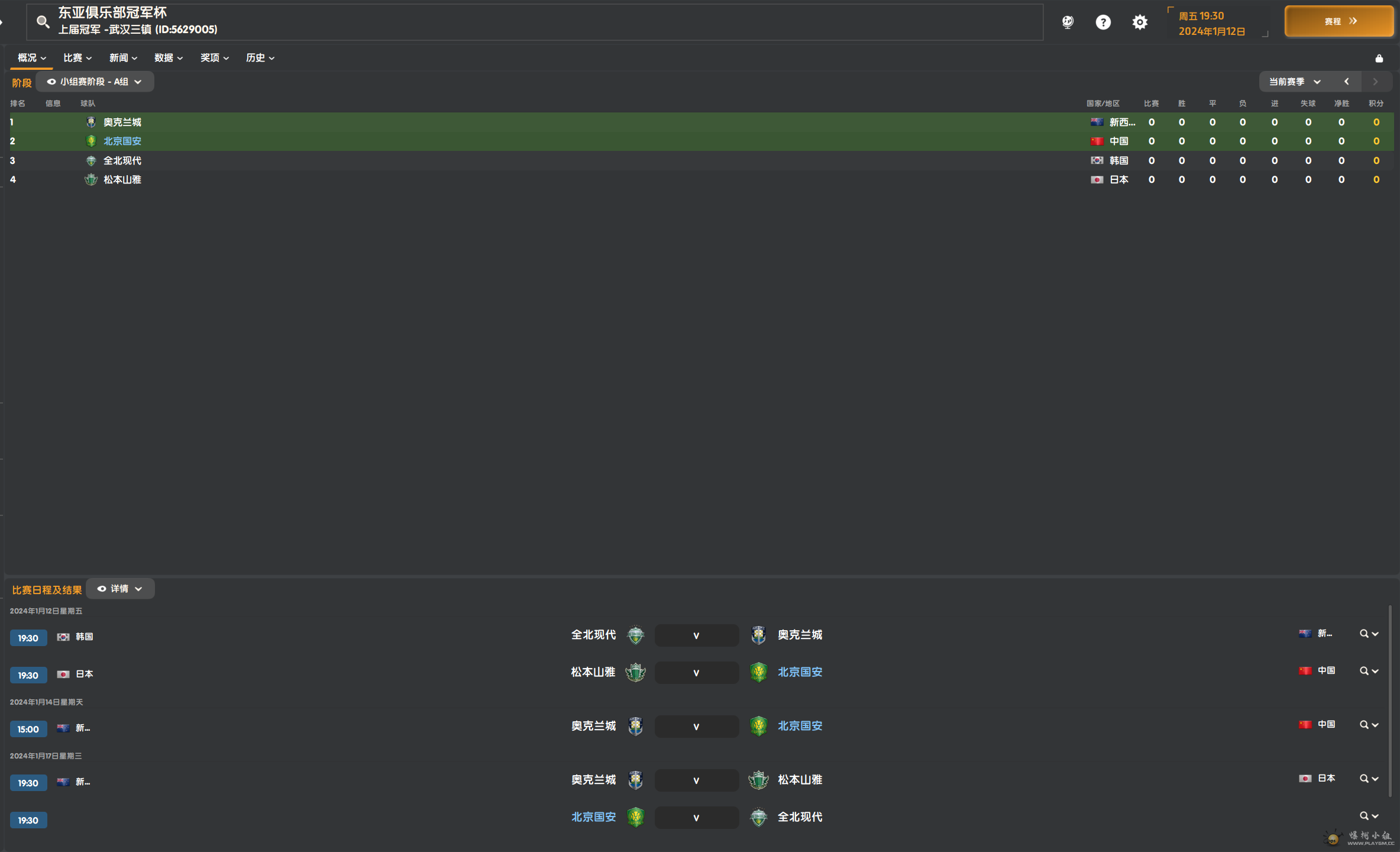The image size is (1400, 852).
Task: Click the fixtures list vertical scrollbar
Action: pyautogui.click(x=1389, y=701)
